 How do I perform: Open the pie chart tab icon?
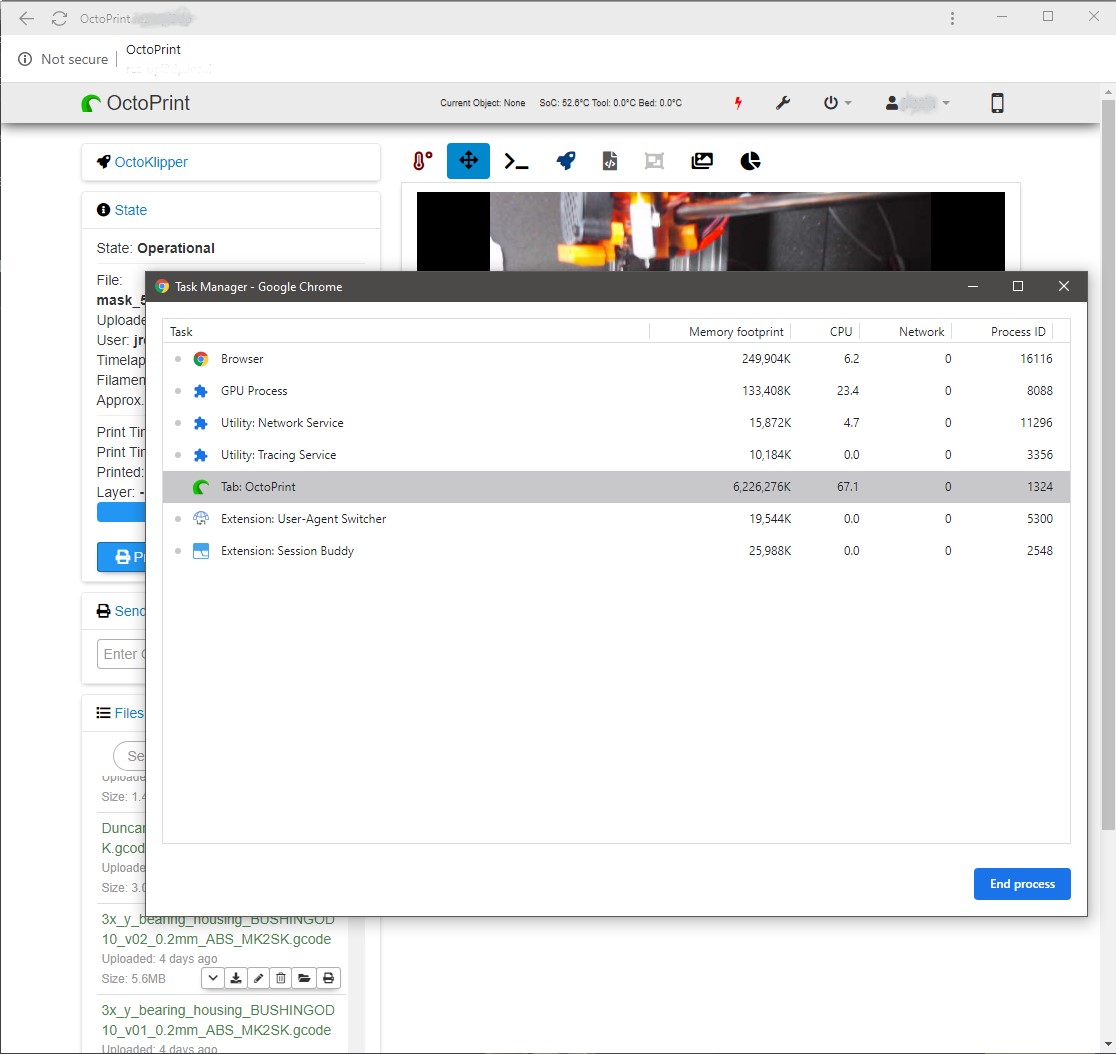point(750,161)
